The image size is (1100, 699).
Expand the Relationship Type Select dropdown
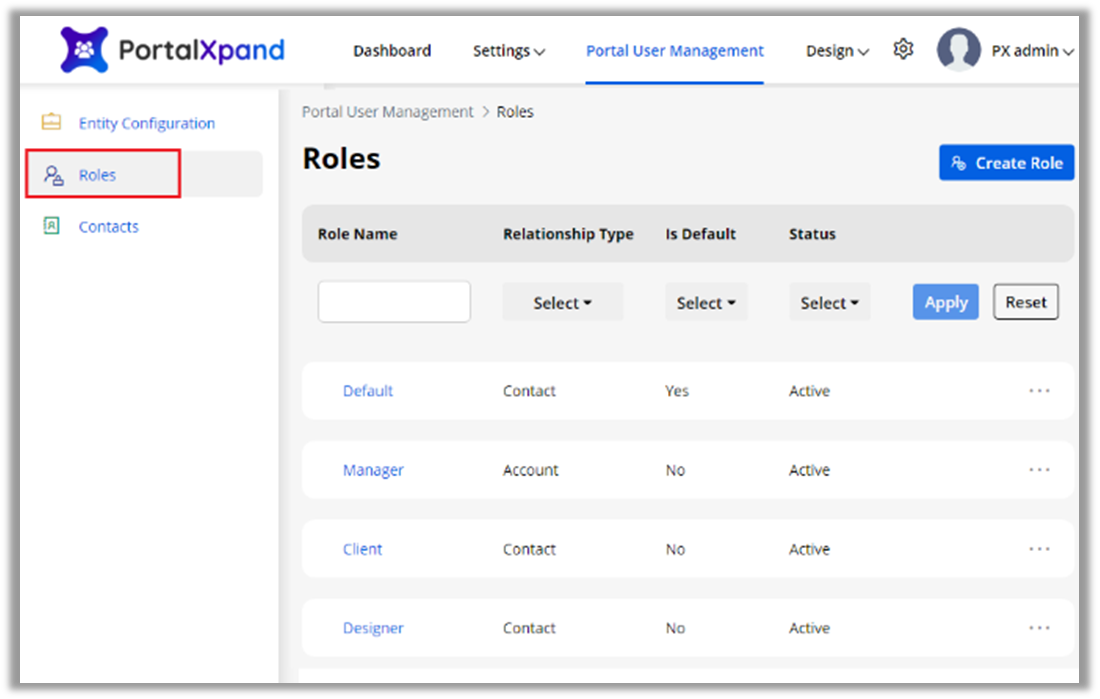(x=562, y=303)
